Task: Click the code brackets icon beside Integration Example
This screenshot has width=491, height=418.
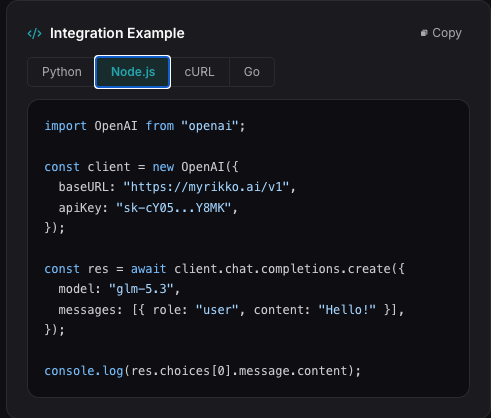Action: 35,33
